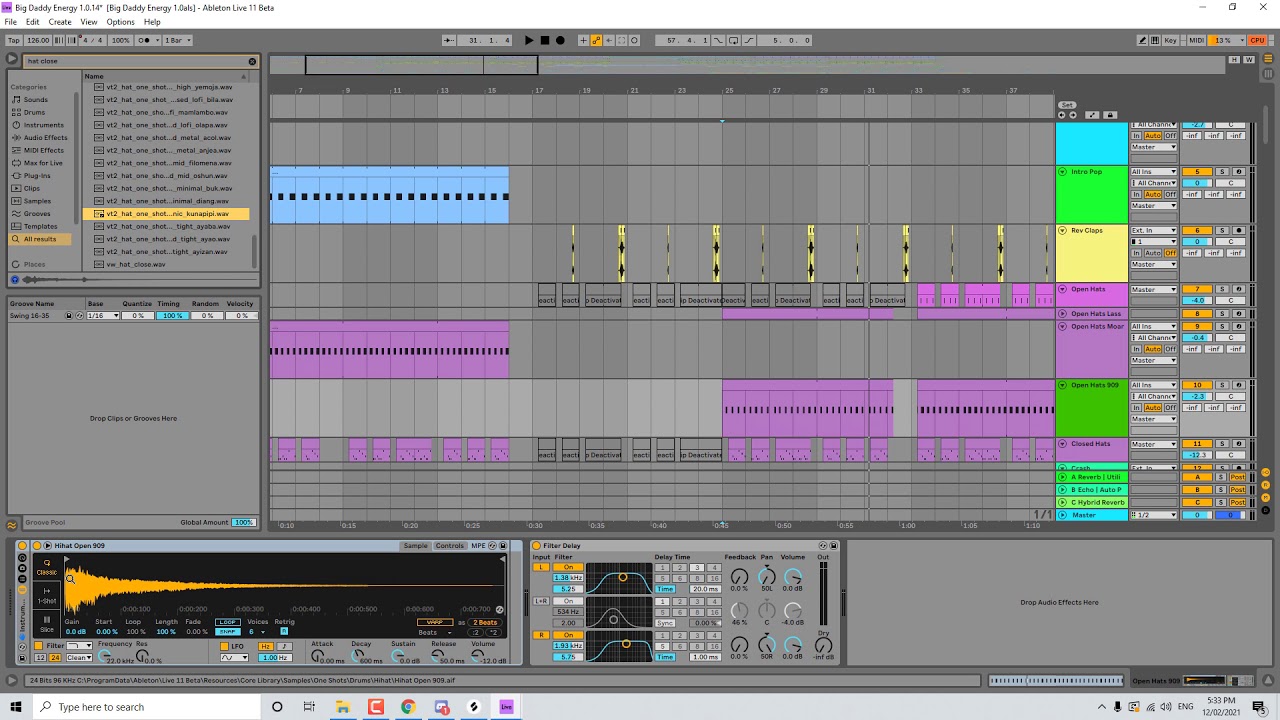The image size is (1280, 720).
Task: Open the Edit menu
Action: click(33, 22)
